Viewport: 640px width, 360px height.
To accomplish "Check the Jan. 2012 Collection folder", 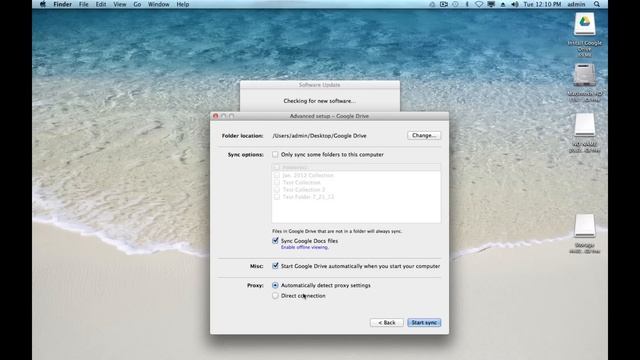I will (277, 175).
